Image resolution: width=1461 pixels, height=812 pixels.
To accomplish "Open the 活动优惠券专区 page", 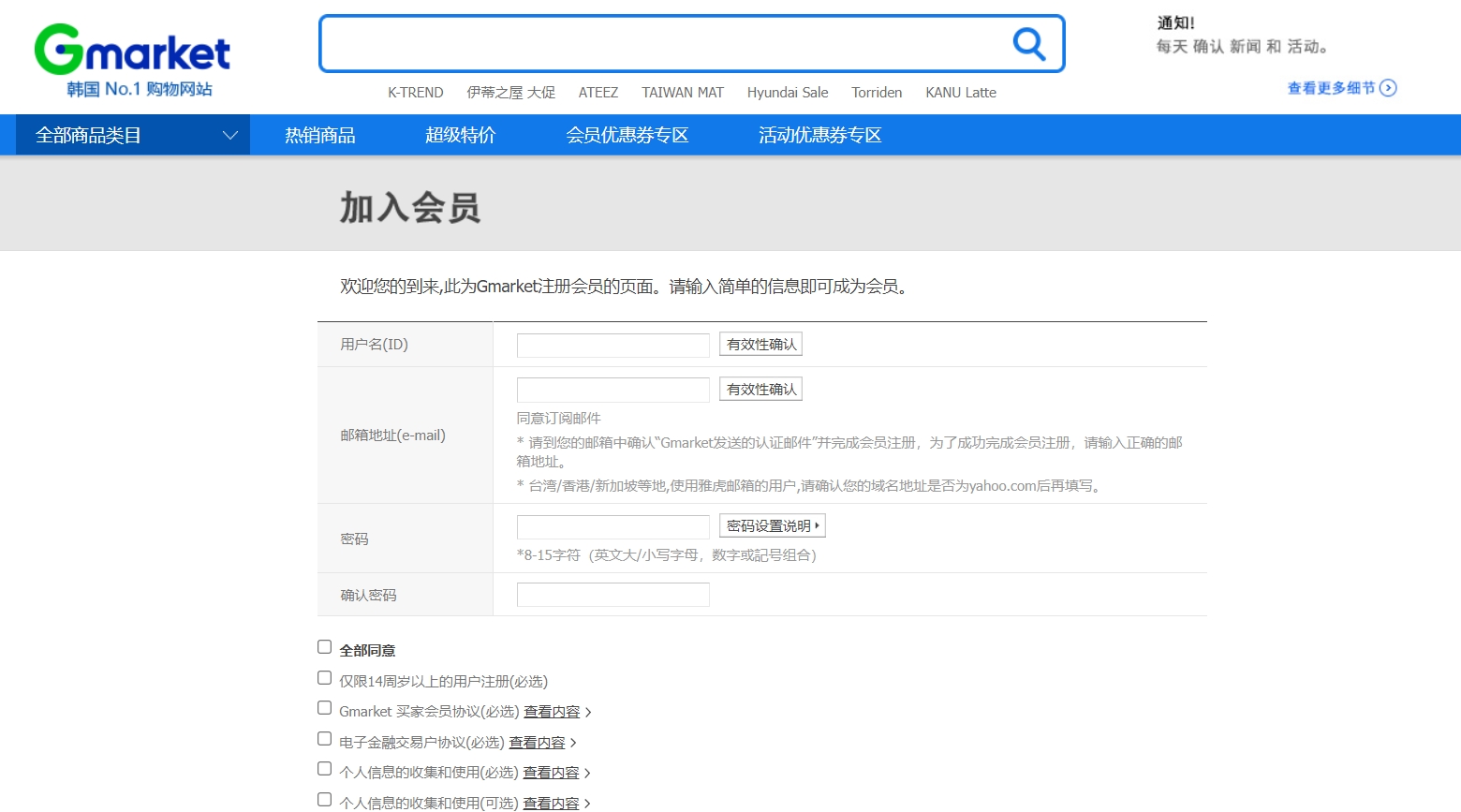I will click(819, 134).
